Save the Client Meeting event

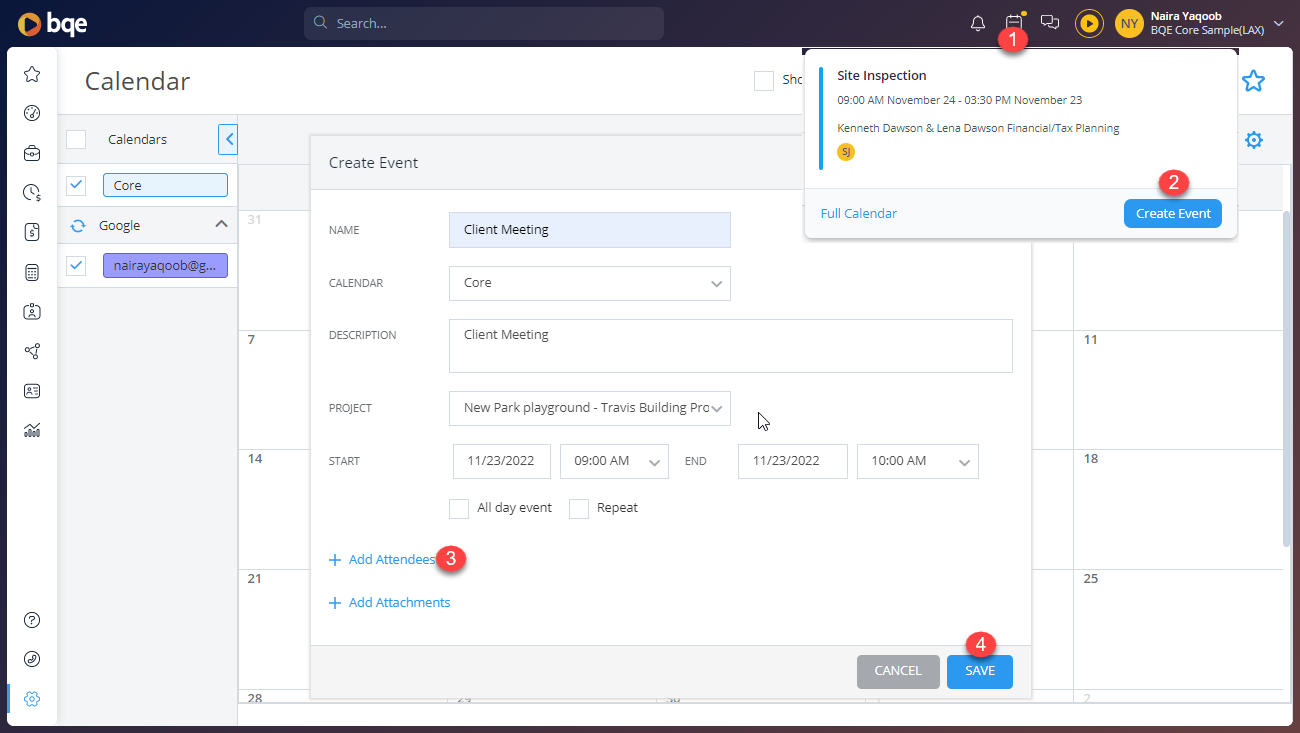[979, 671]
